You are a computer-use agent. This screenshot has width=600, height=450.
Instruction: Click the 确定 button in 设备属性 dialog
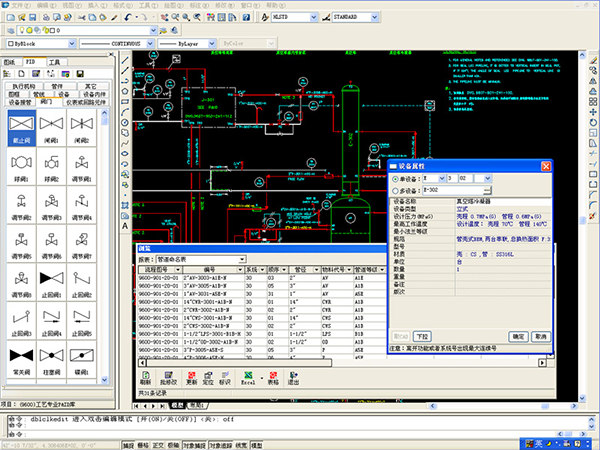point(518,336)
